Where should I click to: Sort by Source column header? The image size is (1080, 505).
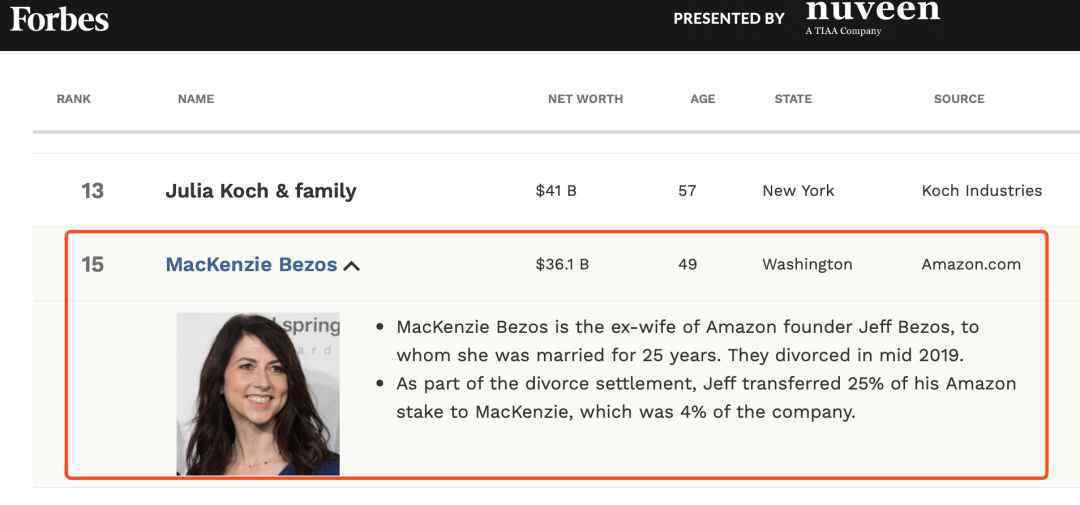pos(959,99)
